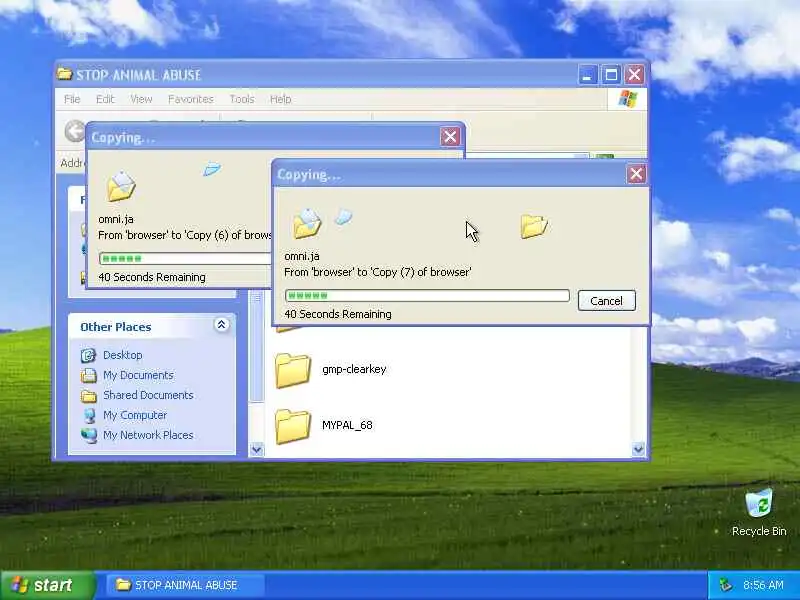The width and height of the screenshot is (800, 600).
Task: Open the Start menu
Action: tap(48, 585)
